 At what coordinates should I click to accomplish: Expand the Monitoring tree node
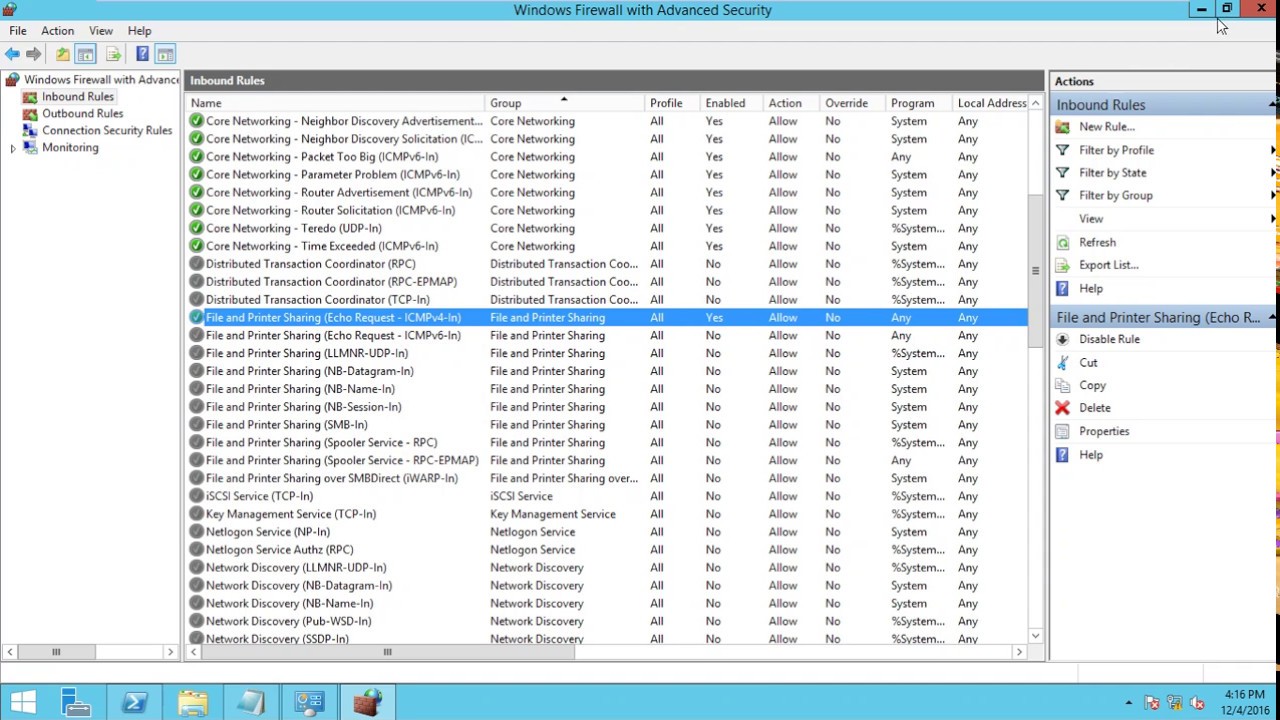click(12, 148)
